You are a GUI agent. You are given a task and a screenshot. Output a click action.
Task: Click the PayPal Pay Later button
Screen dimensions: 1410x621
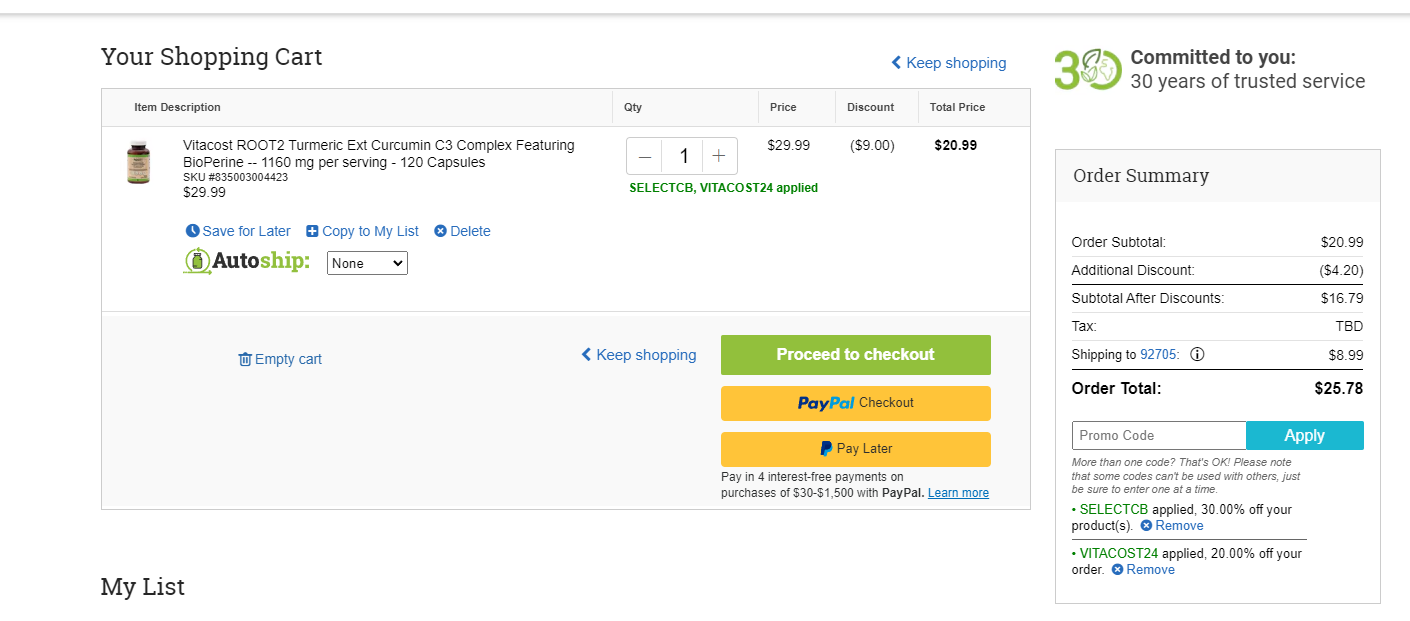pos(856,449)
